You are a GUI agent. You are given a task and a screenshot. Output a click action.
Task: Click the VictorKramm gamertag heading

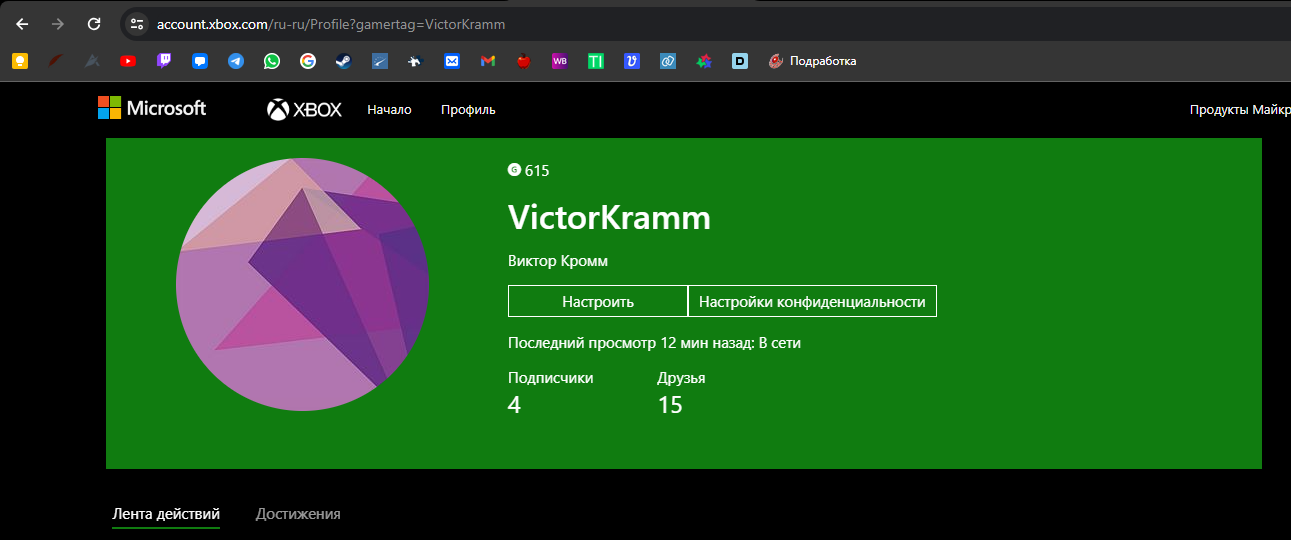point(609,217)
